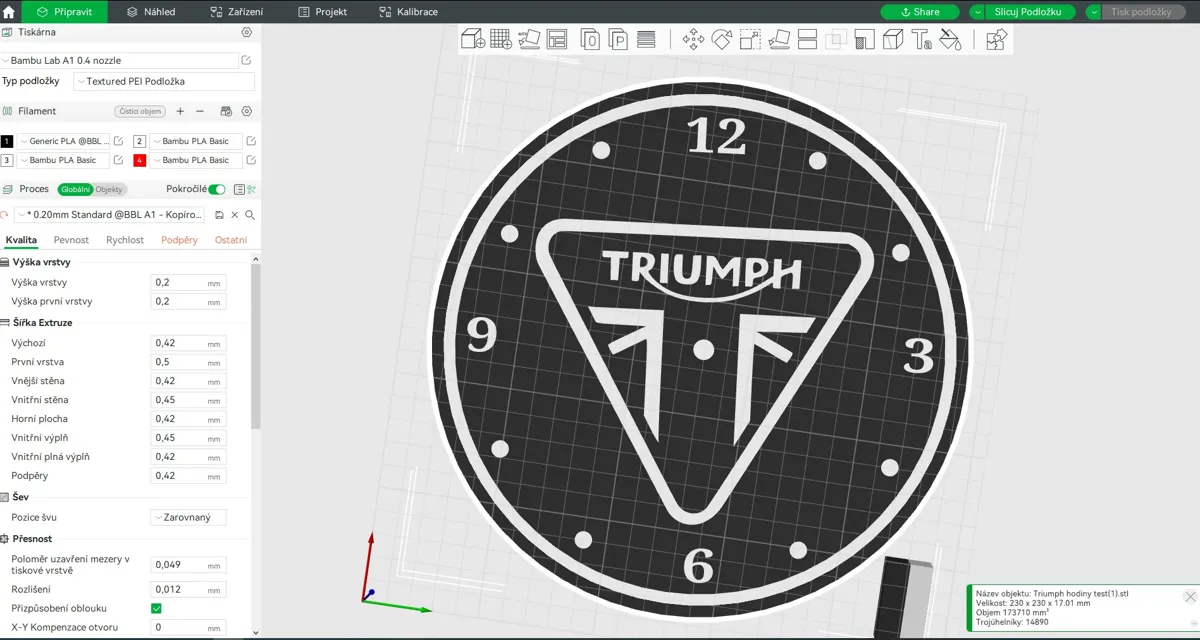Image resolution: width=1200 pixels, height=640 pixels.
Task: Open filament 4 Bambu PLA Basic dropdown
Action: pos(196,160)
